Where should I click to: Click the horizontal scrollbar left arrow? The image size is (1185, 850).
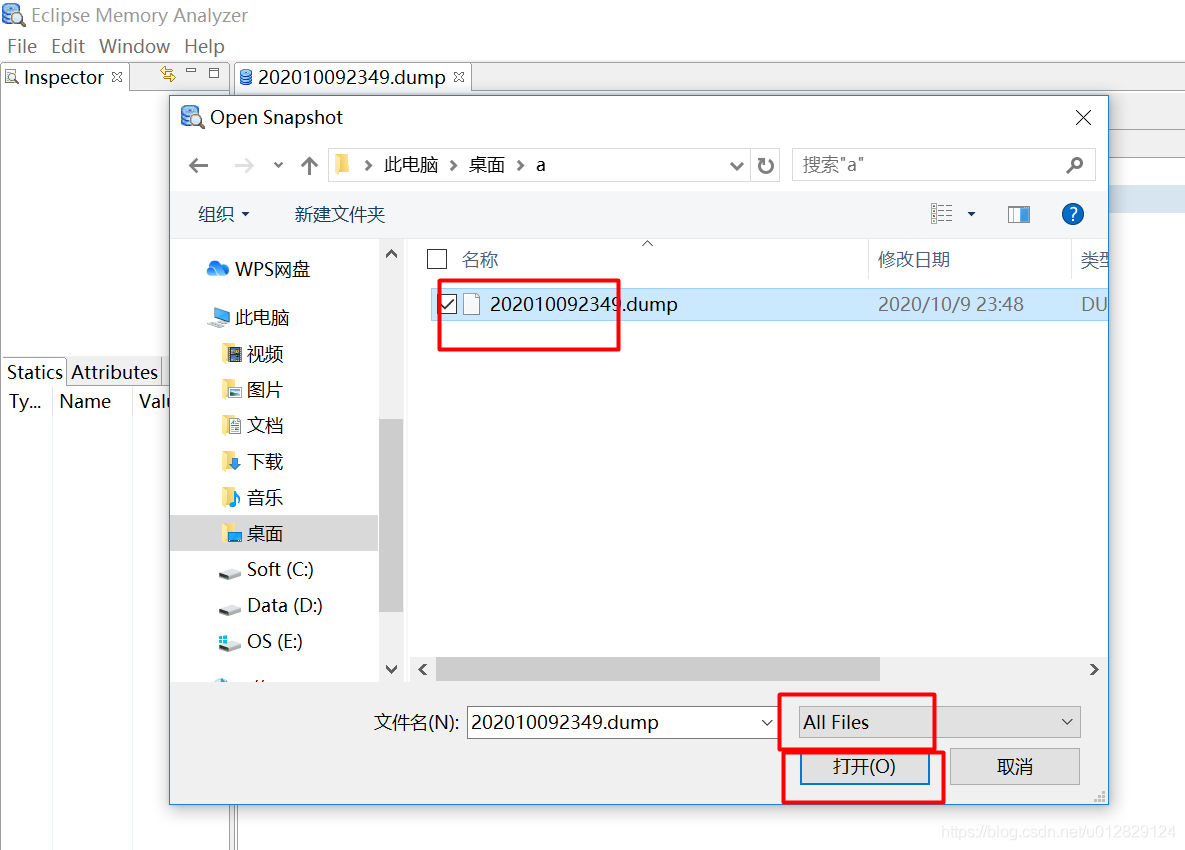pyautogui.click(x=422, y=669)
